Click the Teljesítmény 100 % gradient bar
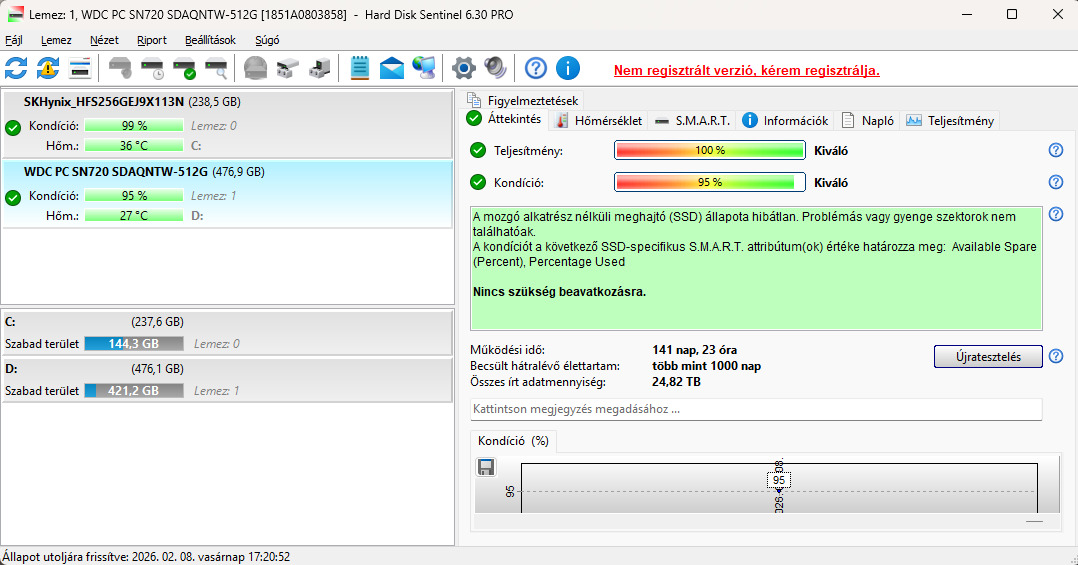 coord(710,150)
